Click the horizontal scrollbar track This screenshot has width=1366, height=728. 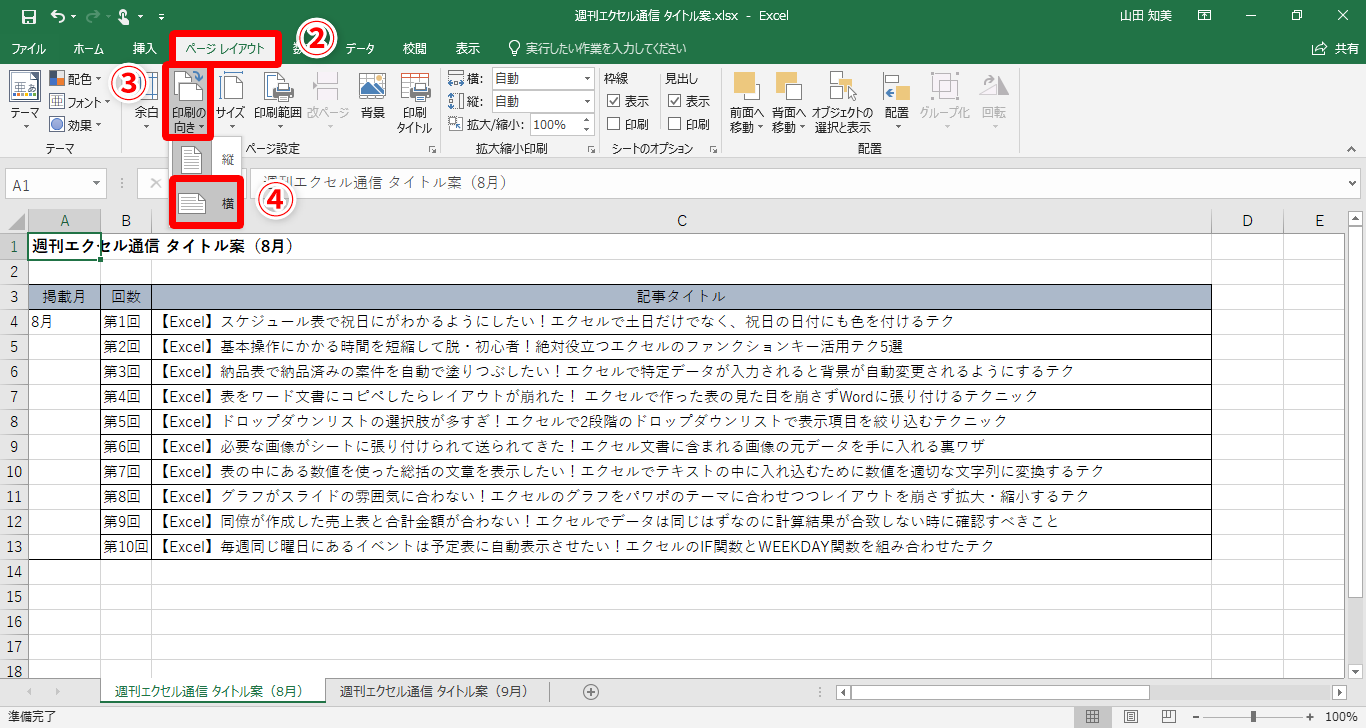point(1241,692)
